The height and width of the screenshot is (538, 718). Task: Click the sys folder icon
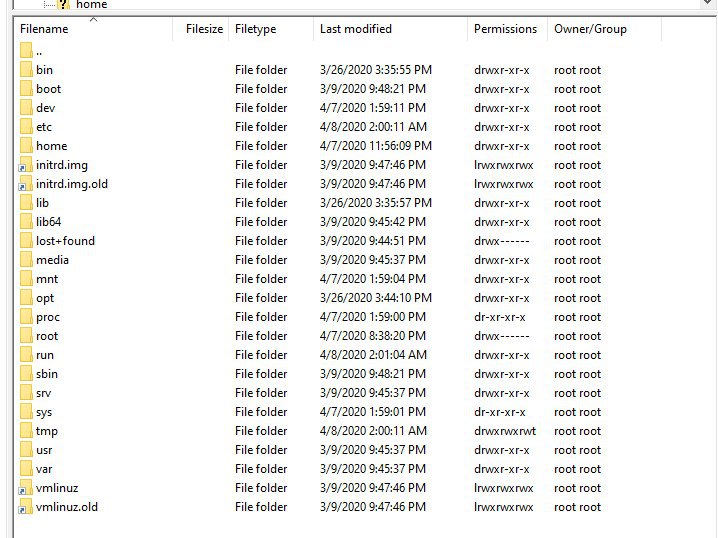click(x=26, y=412)
